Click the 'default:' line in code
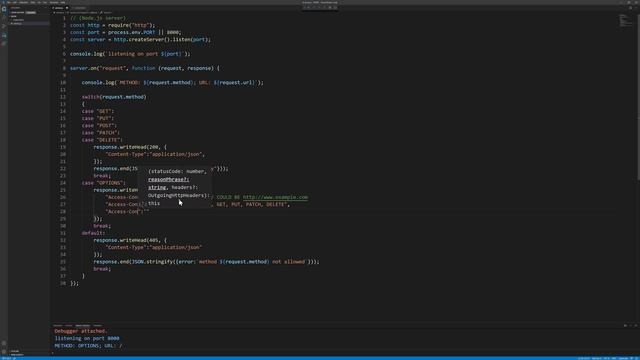Viewport: 640px width, 360px height. (93, 233)
